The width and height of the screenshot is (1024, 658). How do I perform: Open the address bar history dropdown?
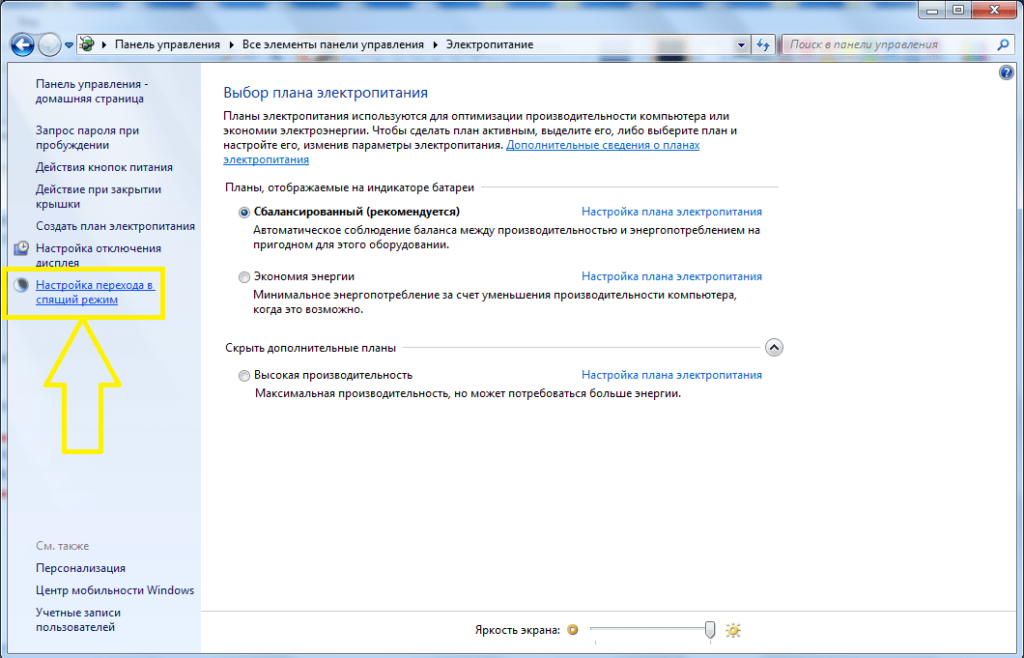click(741, 45)
